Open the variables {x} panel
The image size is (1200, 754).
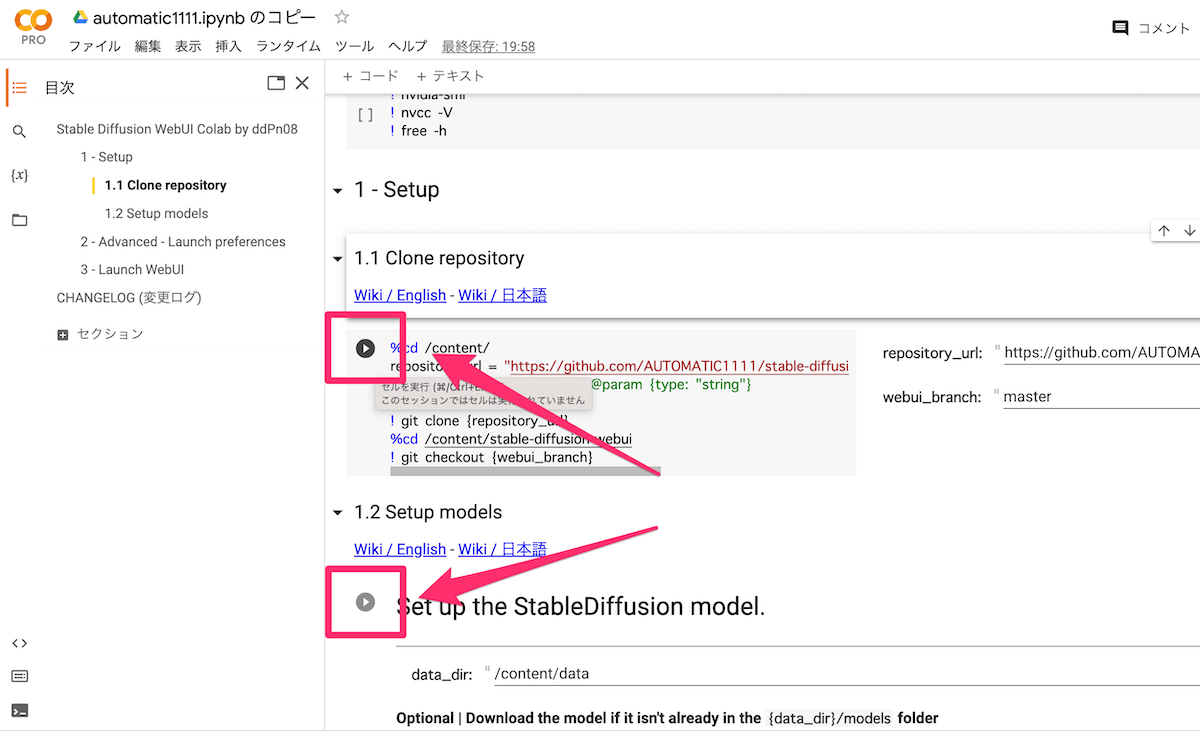click(19, 175)
